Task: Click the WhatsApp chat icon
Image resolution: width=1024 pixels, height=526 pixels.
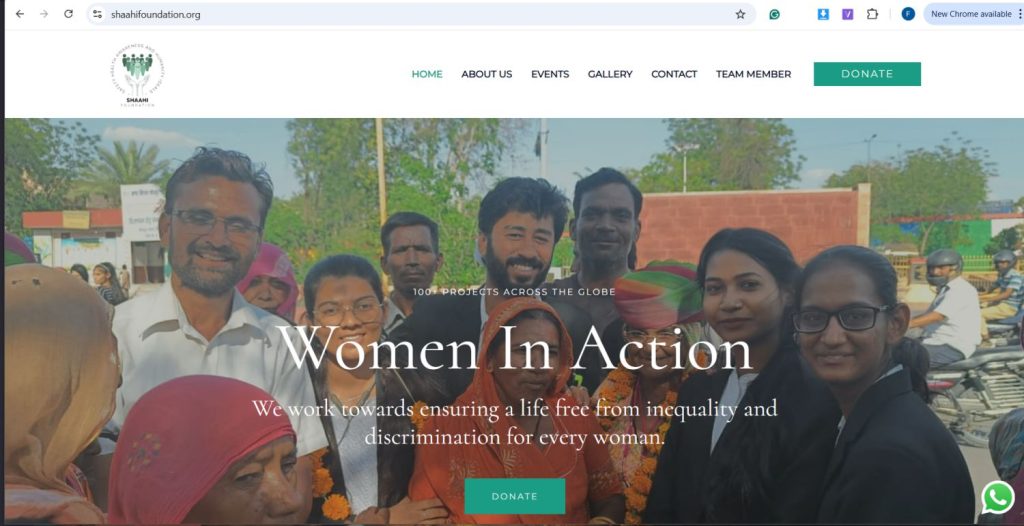Action: (x=997, y=497)
